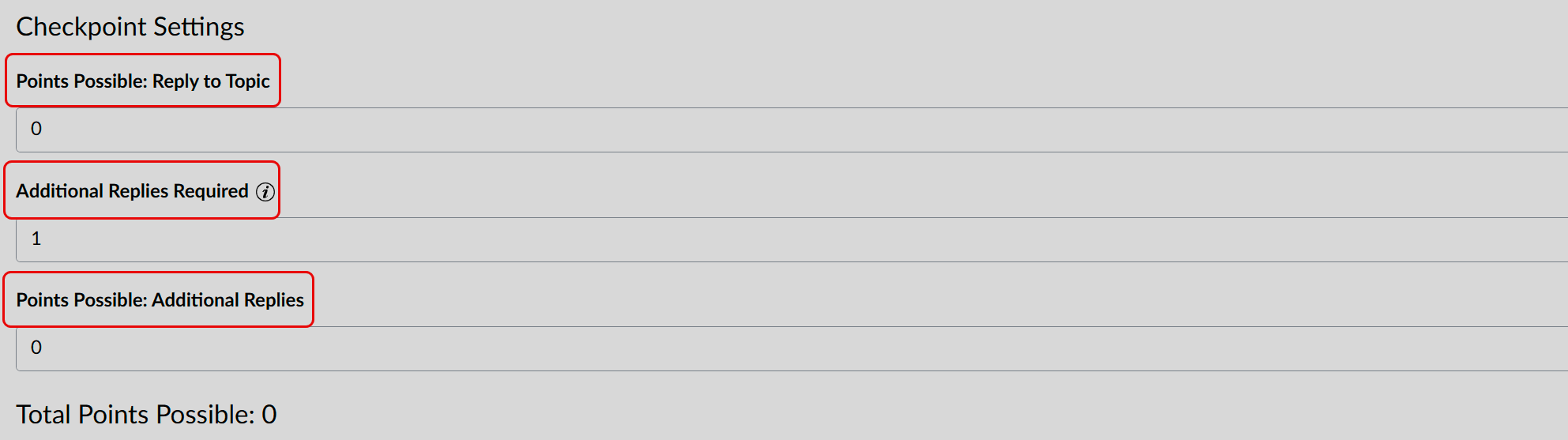Click the word Settings in the heading
1568x440 pixels.
click(x=199, y=27)
